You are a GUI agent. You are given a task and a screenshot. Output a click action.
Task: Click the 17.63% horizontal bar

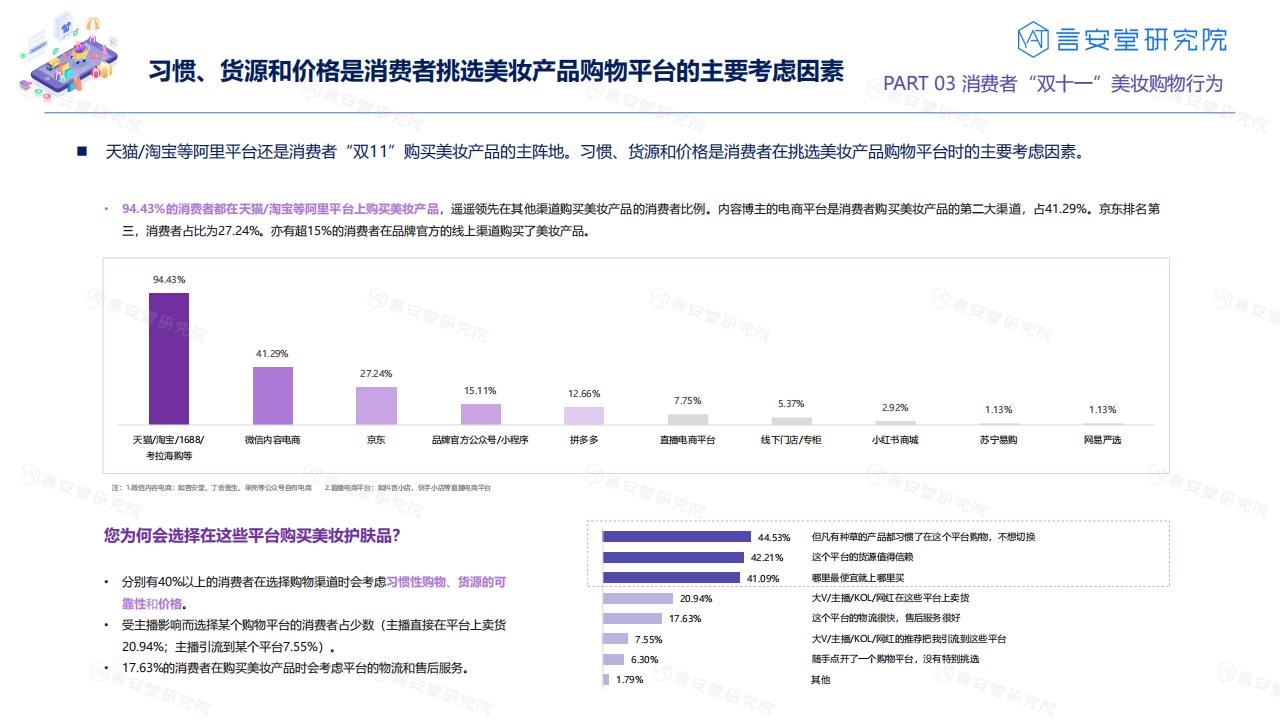(x=632, y=618)
